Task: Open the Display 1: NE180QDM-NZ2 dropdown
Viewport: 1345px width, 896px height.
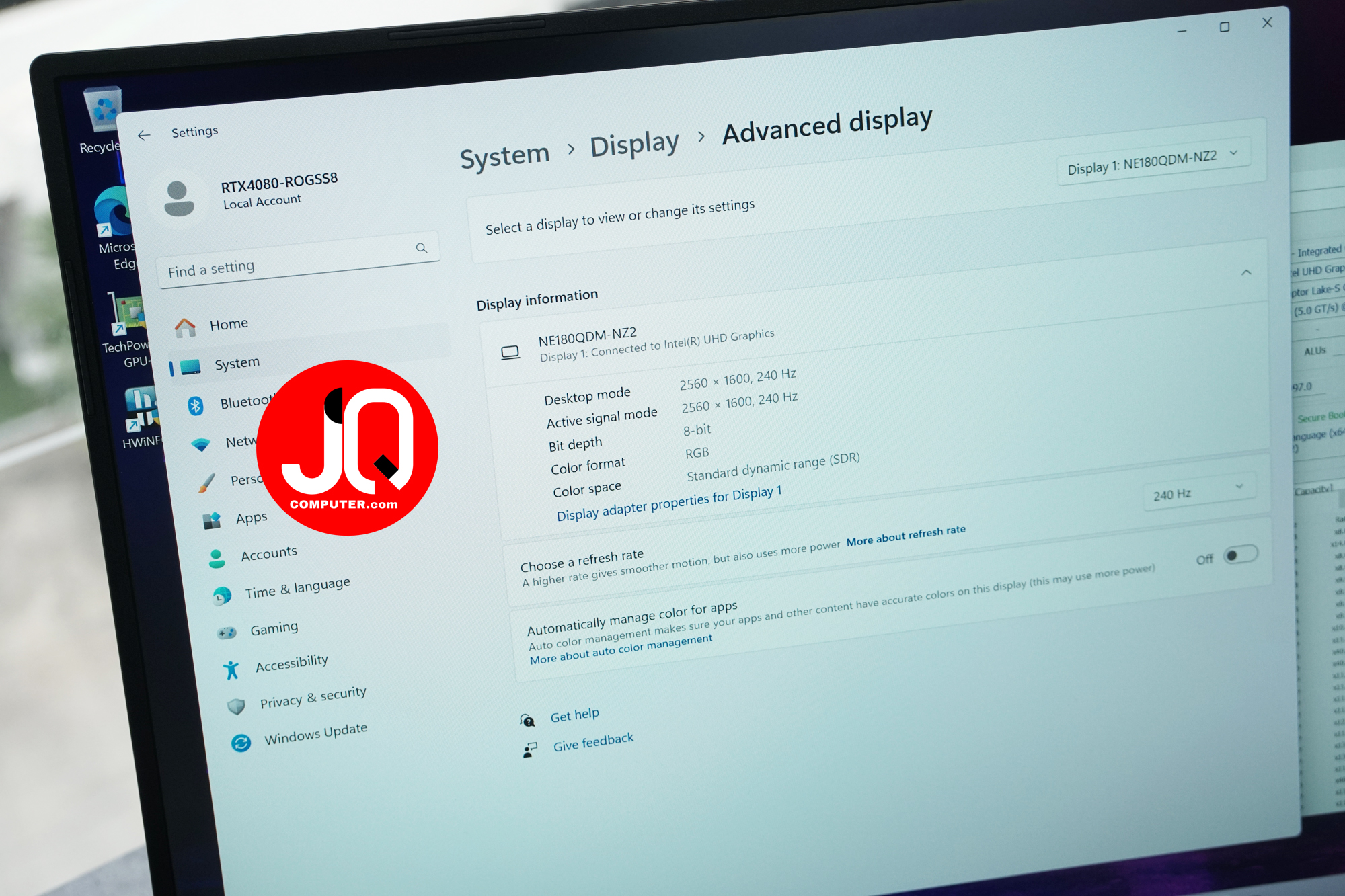Action: [x=1153, y=161]
